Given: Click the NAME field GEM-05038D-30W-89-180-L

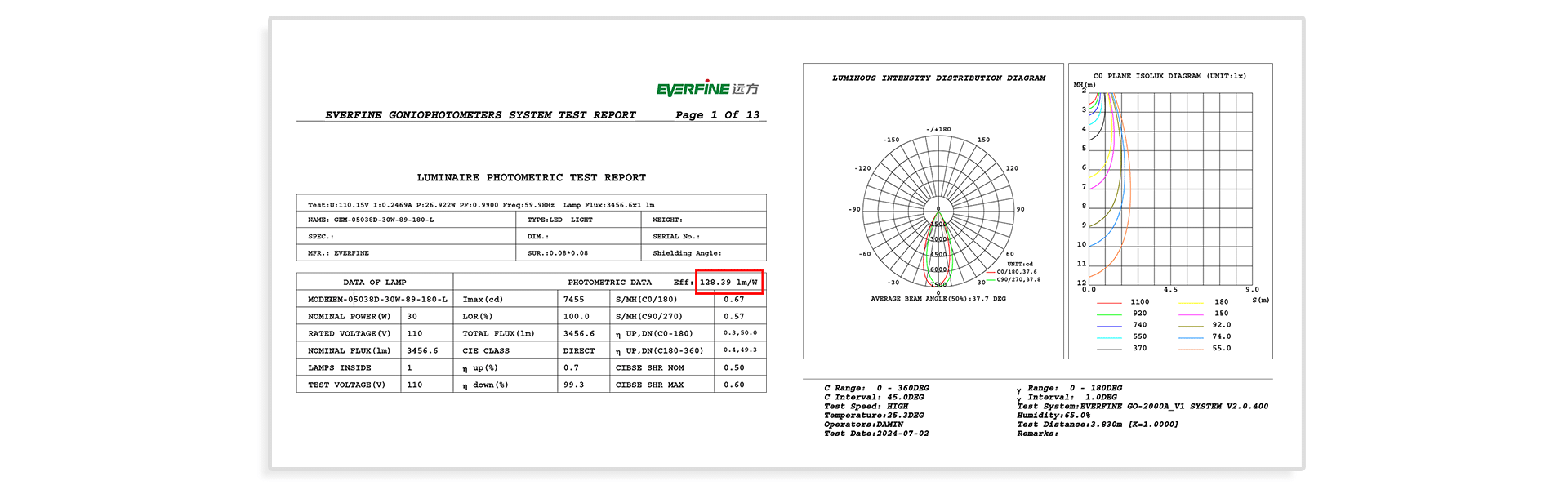Looking at the screenshot, I should (x=383, y=220).
